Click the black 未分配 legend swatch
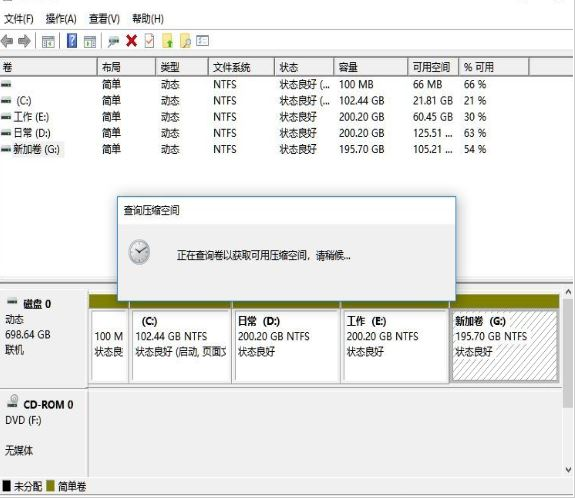Viewport: 579px width, 500px height. click(6, 486)
